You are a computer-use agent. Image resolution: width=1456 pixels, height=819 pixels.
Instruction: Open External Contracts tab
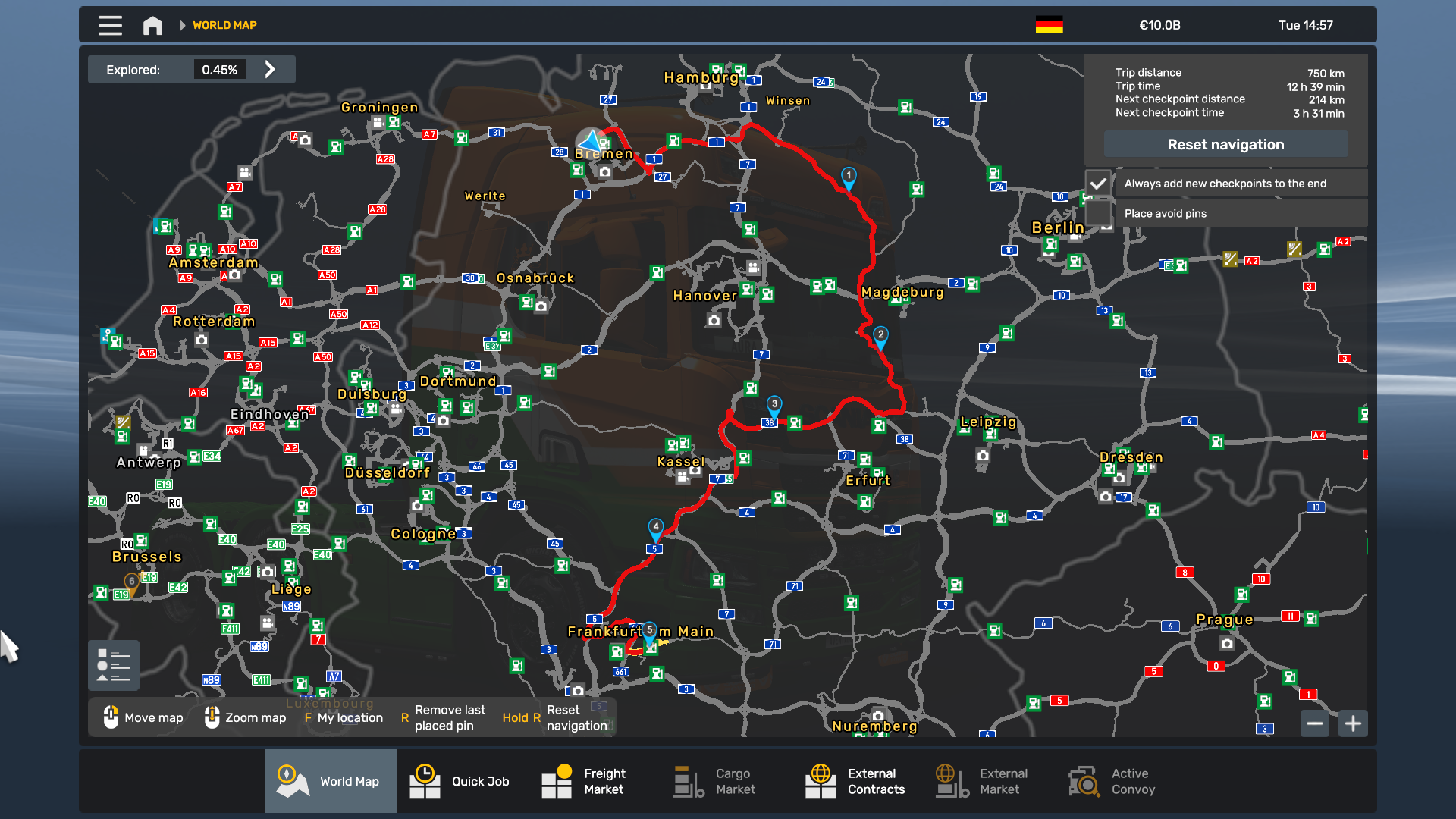[x=855, y=781]
